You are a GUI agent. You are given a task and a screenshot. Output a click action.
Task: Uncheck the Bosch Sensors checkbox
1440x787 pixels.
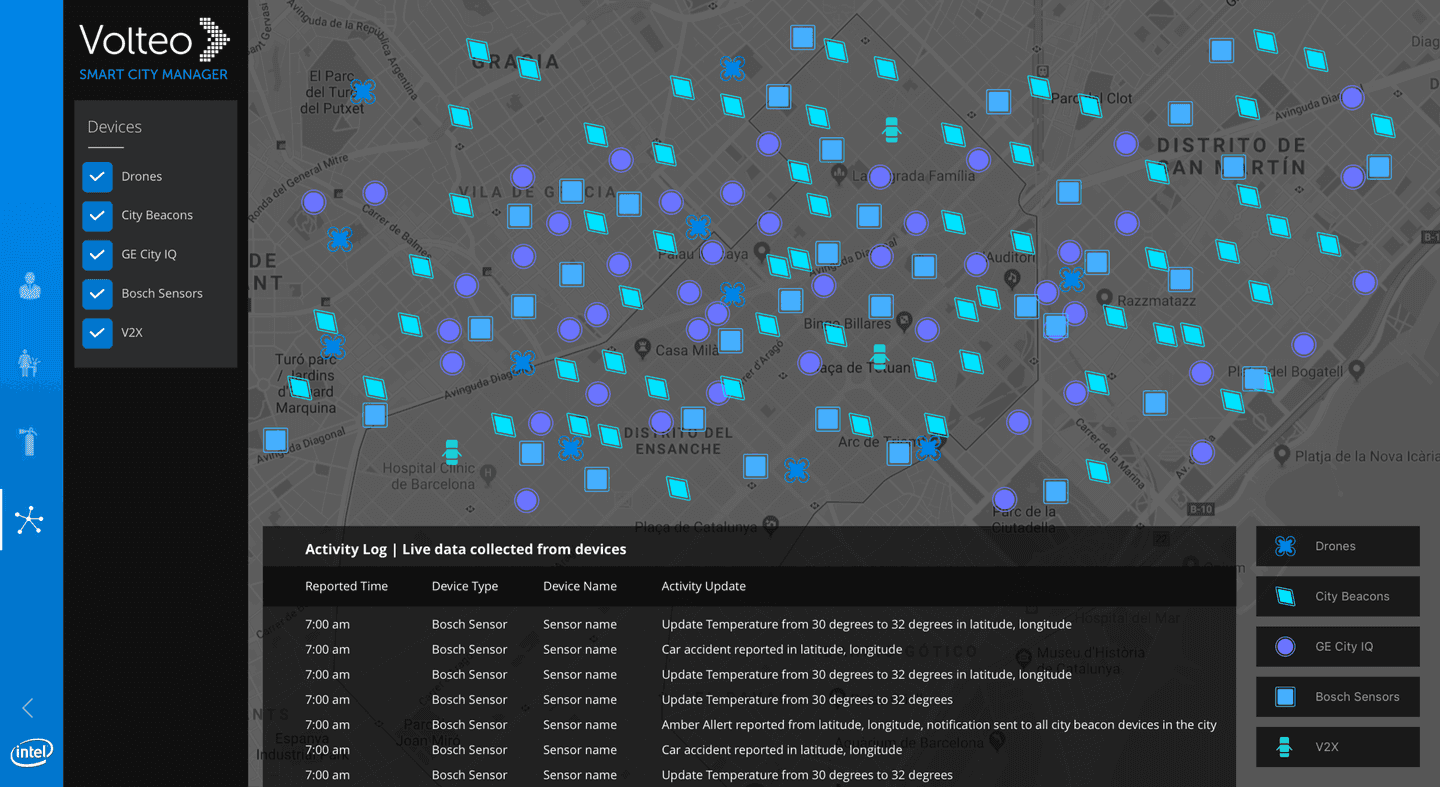coord(97,293)
